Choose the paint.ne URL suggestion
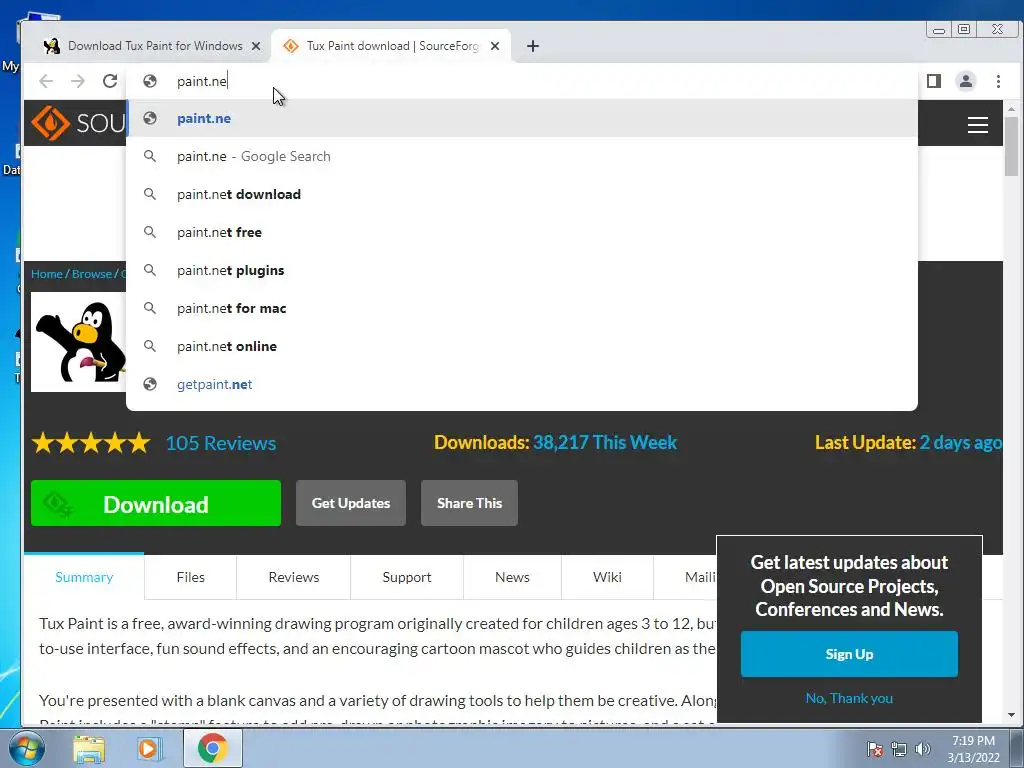This screenshot has width=1024, height=768. coord(522,118)
